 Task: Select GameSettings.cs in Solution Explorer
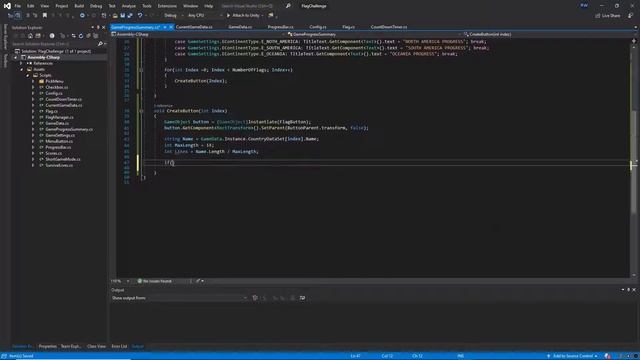coord(60,135)
